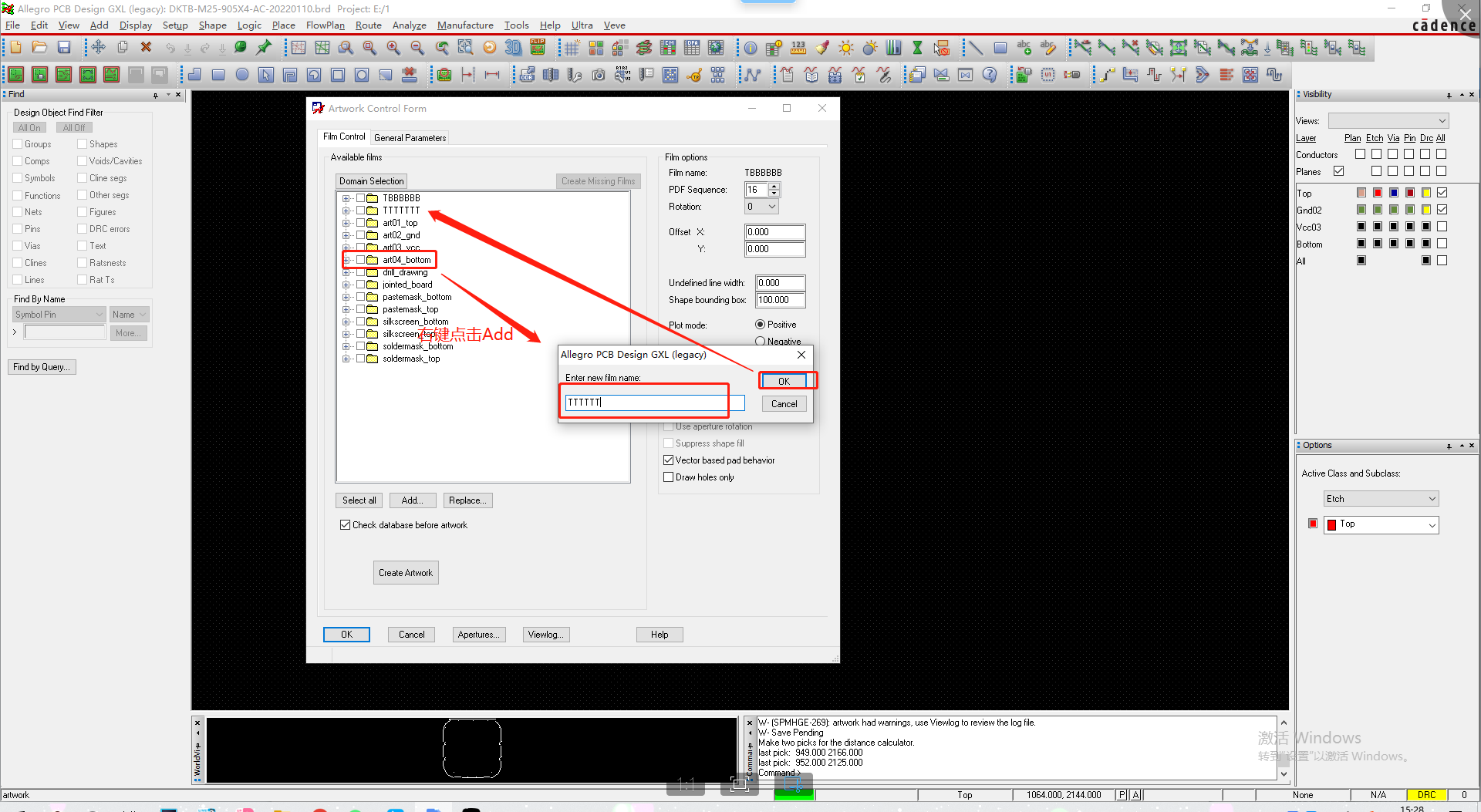Click the Gnd02 layer first green swatch

pyautogui.click(x=1361, y=210)
